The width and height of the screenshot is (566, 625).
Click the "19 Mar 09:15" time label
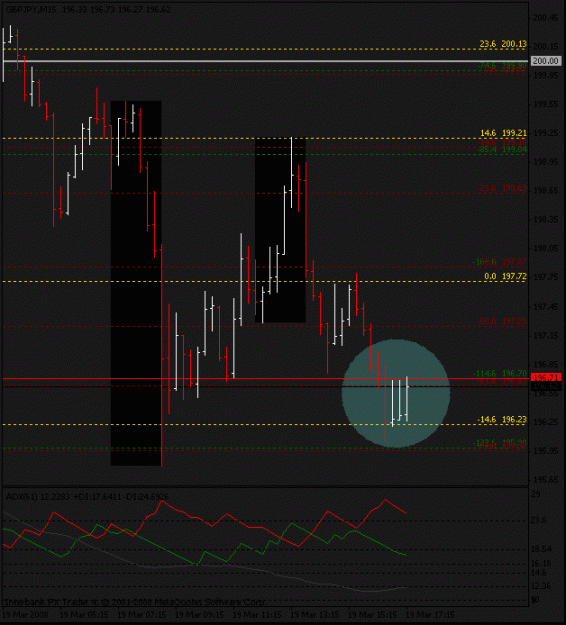click(x=200, y=615)
